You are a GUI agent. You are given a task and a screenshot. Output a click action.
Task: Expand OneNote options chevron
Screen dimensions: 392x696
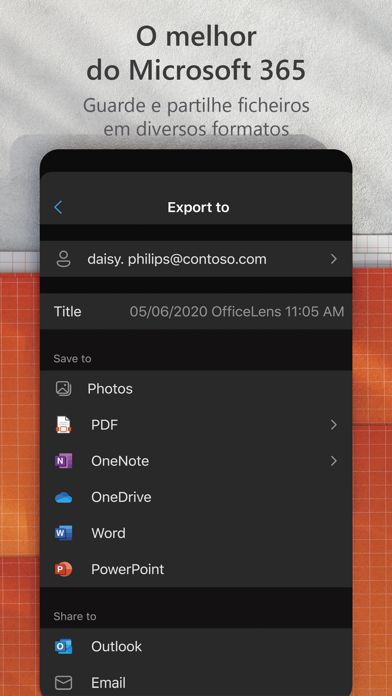pos(334,461)
